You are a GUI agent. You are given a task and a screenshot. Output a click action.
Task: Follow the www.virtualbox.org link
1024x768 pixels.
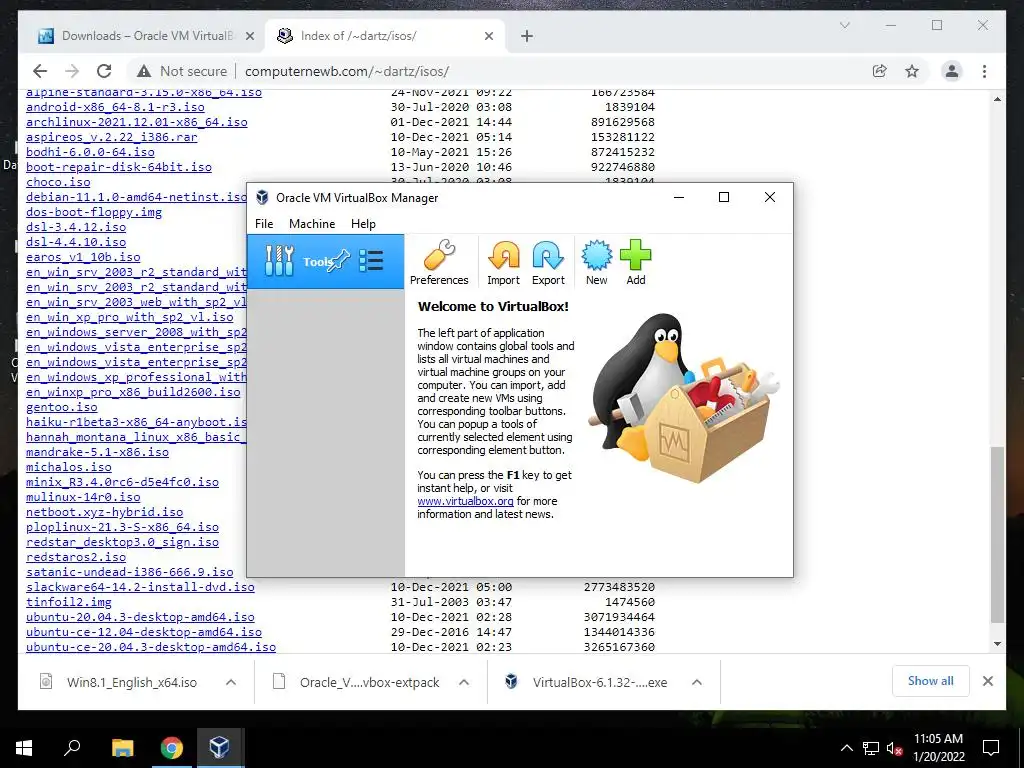click(465, 501)
